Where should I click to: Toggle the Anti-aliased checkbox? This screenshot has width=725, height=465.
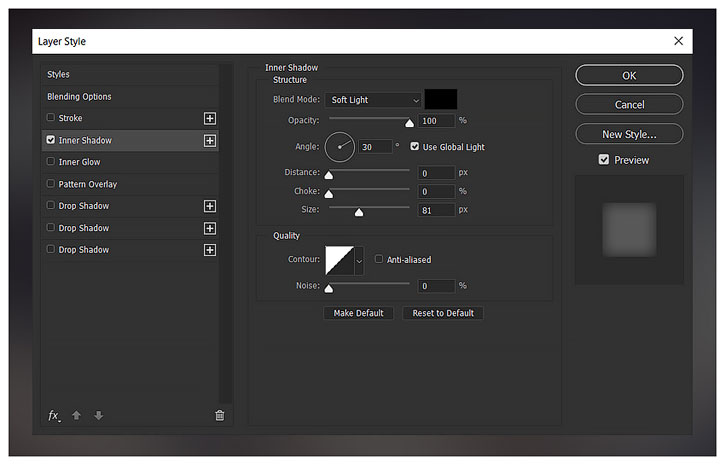(379, 259)
